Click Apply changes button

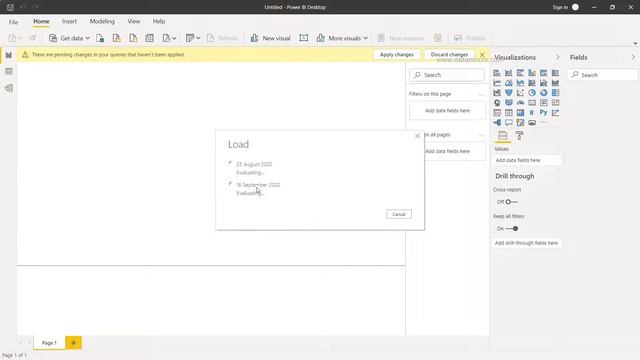396,54
